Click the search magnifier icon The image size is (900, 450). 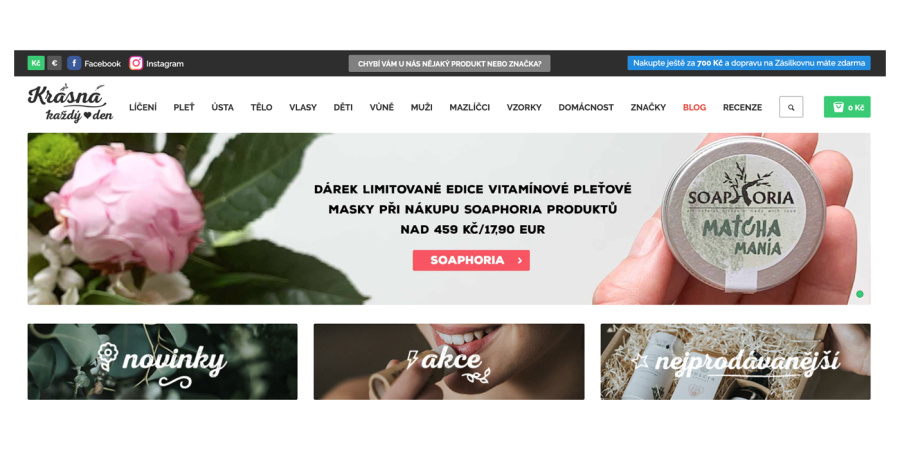click(x=791, y=107)
